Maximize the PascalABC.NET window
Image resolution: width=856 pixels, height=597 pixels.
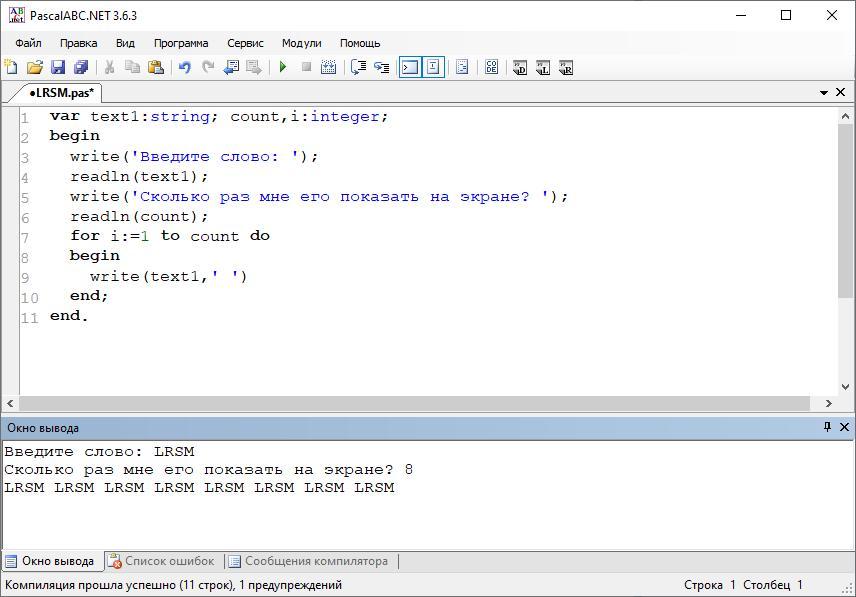[786, 15]
